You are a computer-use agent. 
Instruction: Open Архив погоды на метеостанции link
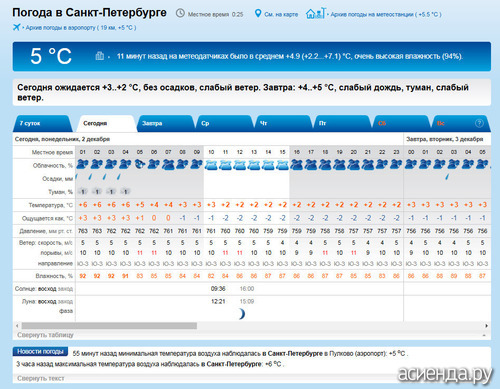(x=386, y=14)
